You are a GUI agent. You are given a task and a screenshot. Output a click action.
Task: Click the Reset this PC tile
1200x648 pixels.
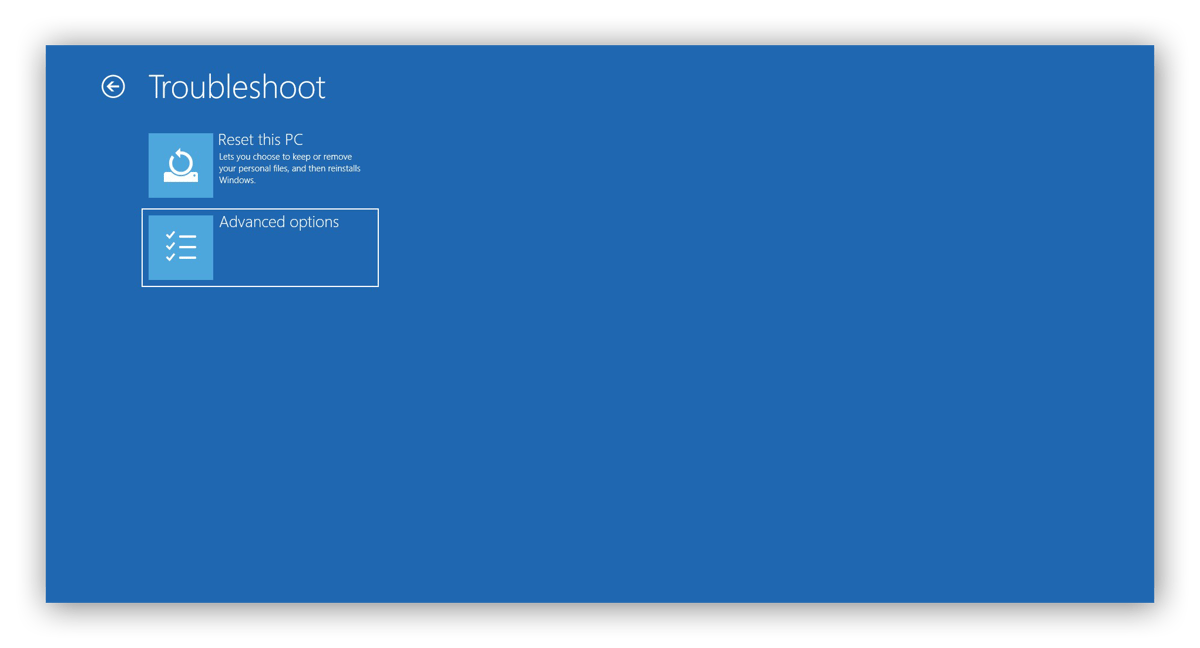coord(255,164)
